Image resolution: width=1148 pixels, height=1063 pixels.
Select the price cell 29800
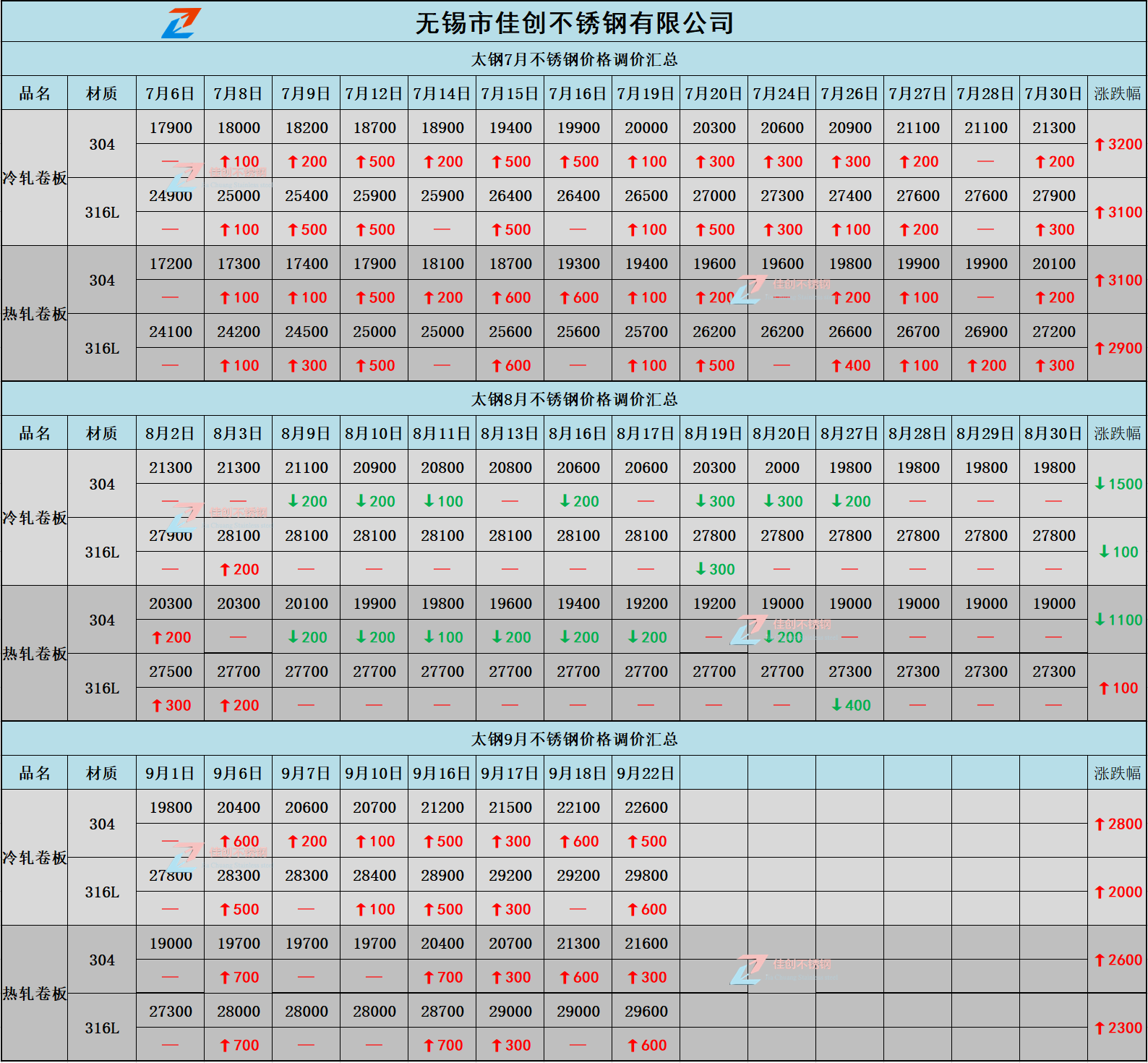[x=646, y=875]
